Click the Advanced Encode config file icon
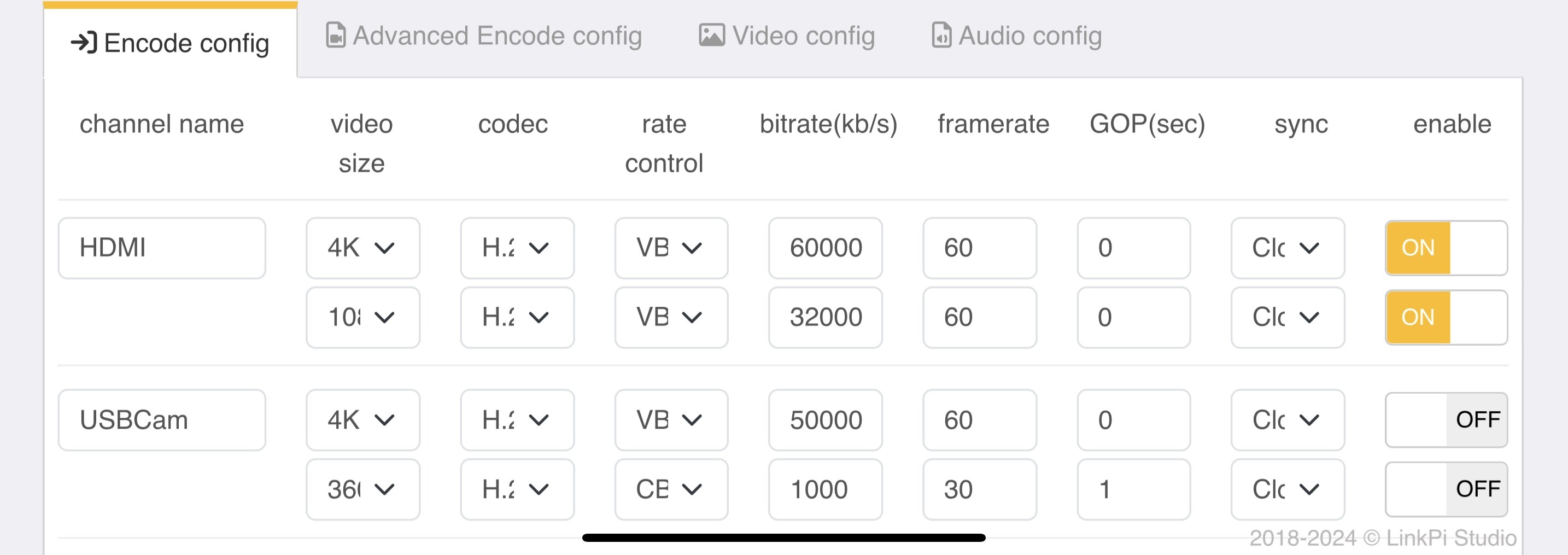 335,34
